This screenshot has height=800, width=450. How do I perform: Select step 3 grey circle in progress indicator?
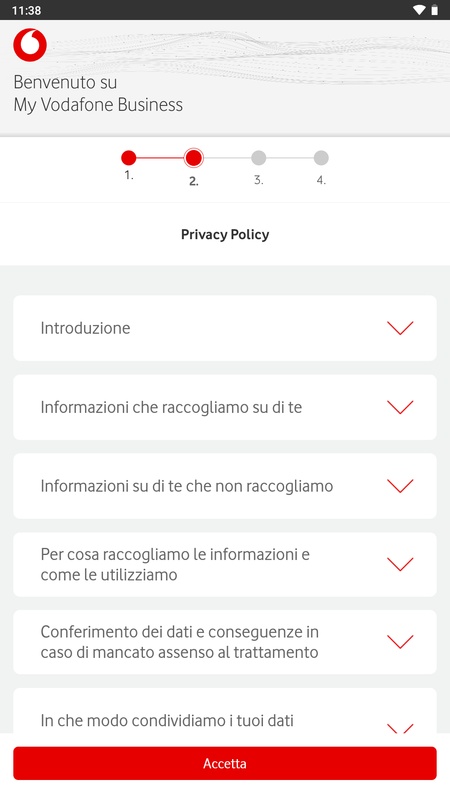tap(259, 158)
